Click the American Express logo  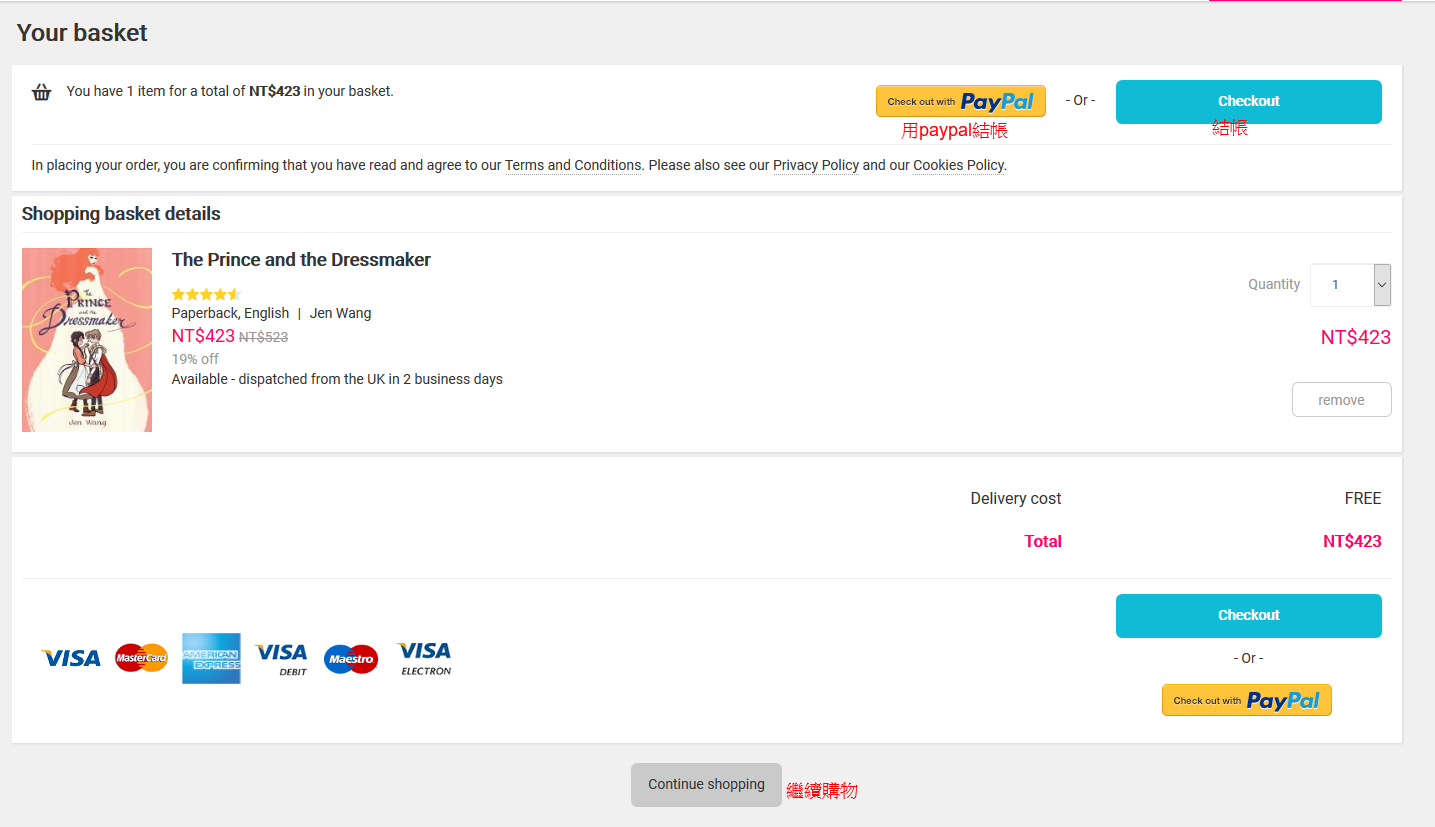click(211, 658)
